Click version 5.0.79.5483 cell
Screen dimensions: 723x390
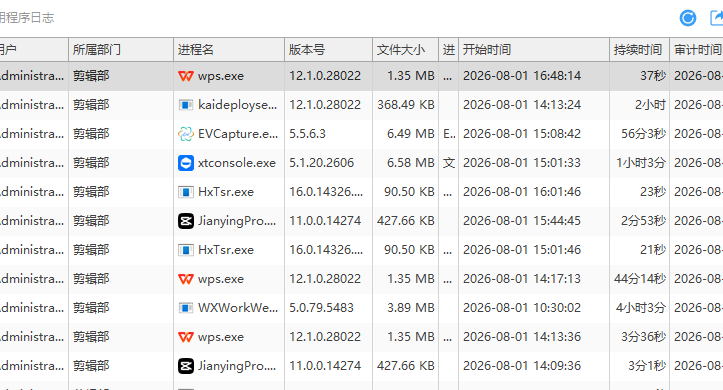321,308
